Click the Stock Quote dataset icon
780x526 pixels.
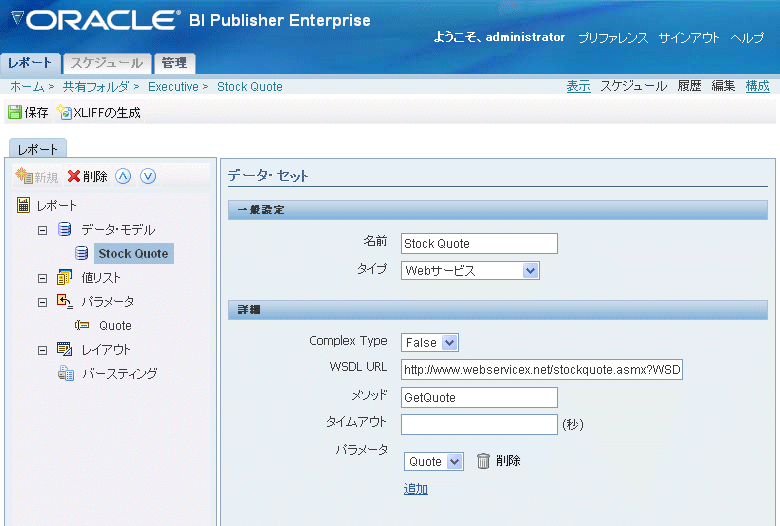(x=82, y=253)
